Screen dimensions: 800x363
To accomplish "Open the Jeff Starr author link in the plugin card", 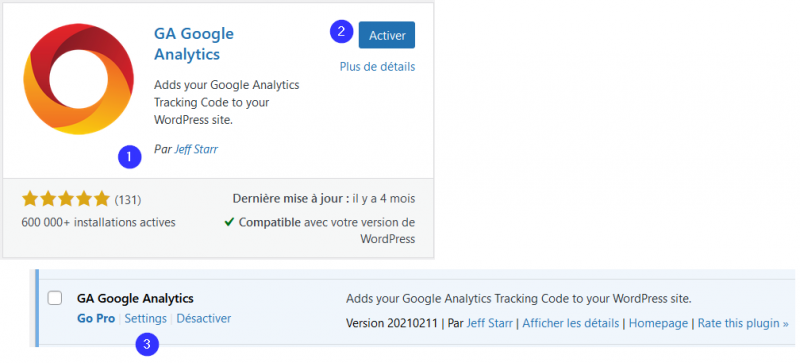I will (x=196, y=150).
